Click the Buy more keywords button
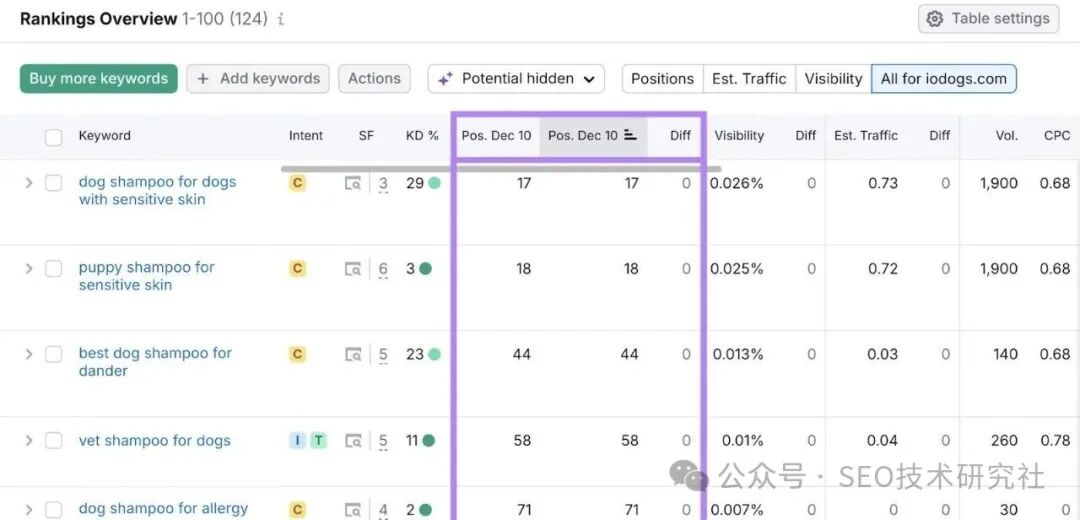This screenshot has width=1080, height=520. click(x=98, y=79)
